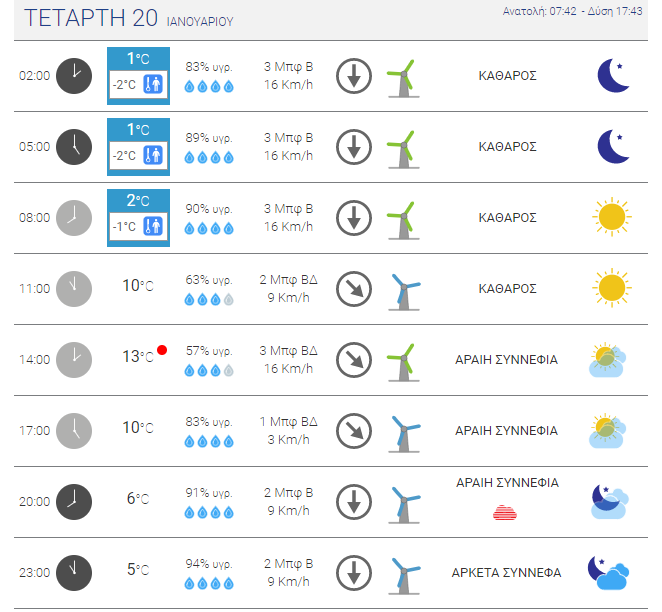Click the sunrise and sunset times text

(x=572, y=11)
